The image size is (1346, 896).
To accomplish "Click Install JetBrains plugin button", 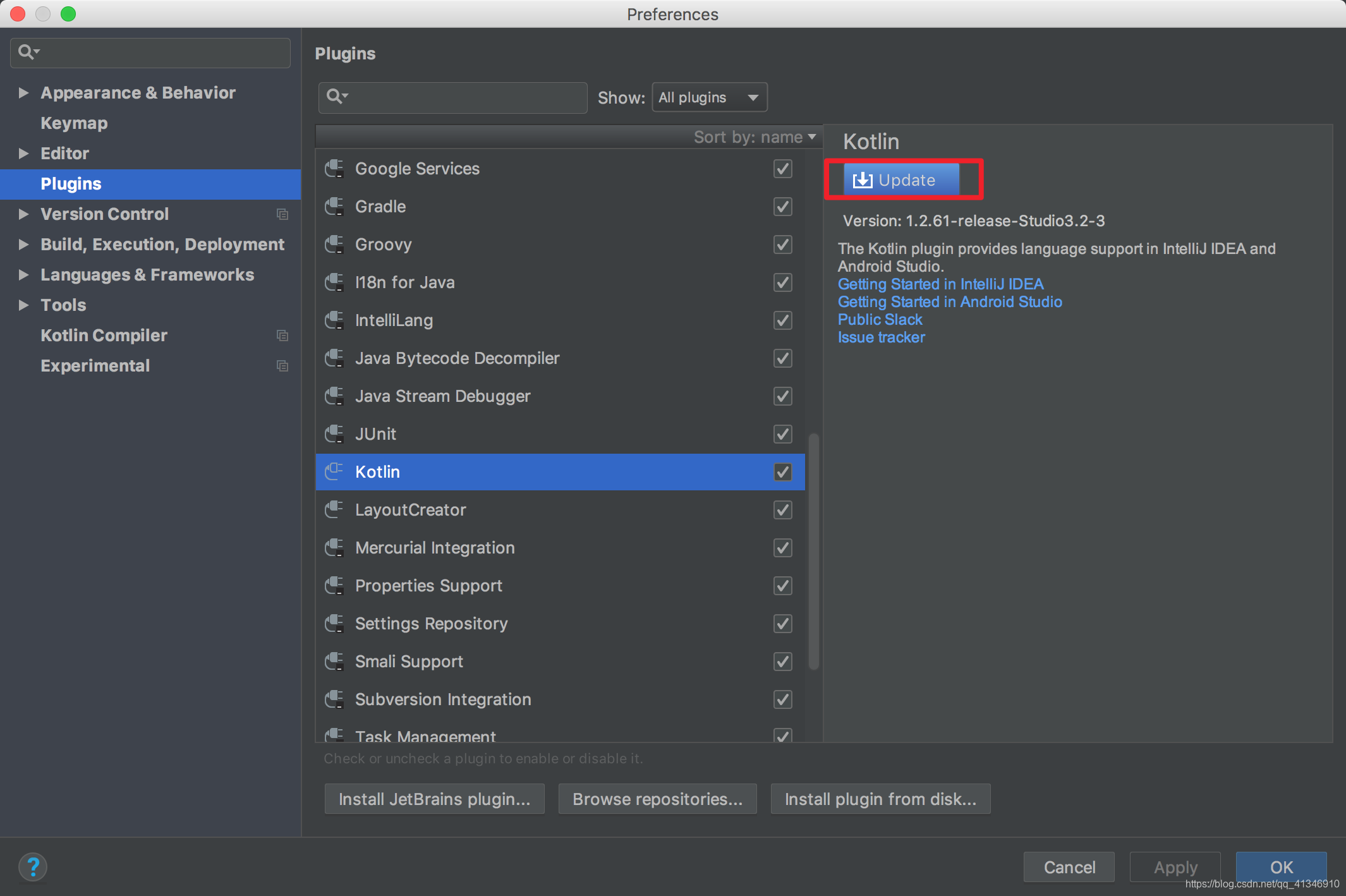I will point(435,799).
